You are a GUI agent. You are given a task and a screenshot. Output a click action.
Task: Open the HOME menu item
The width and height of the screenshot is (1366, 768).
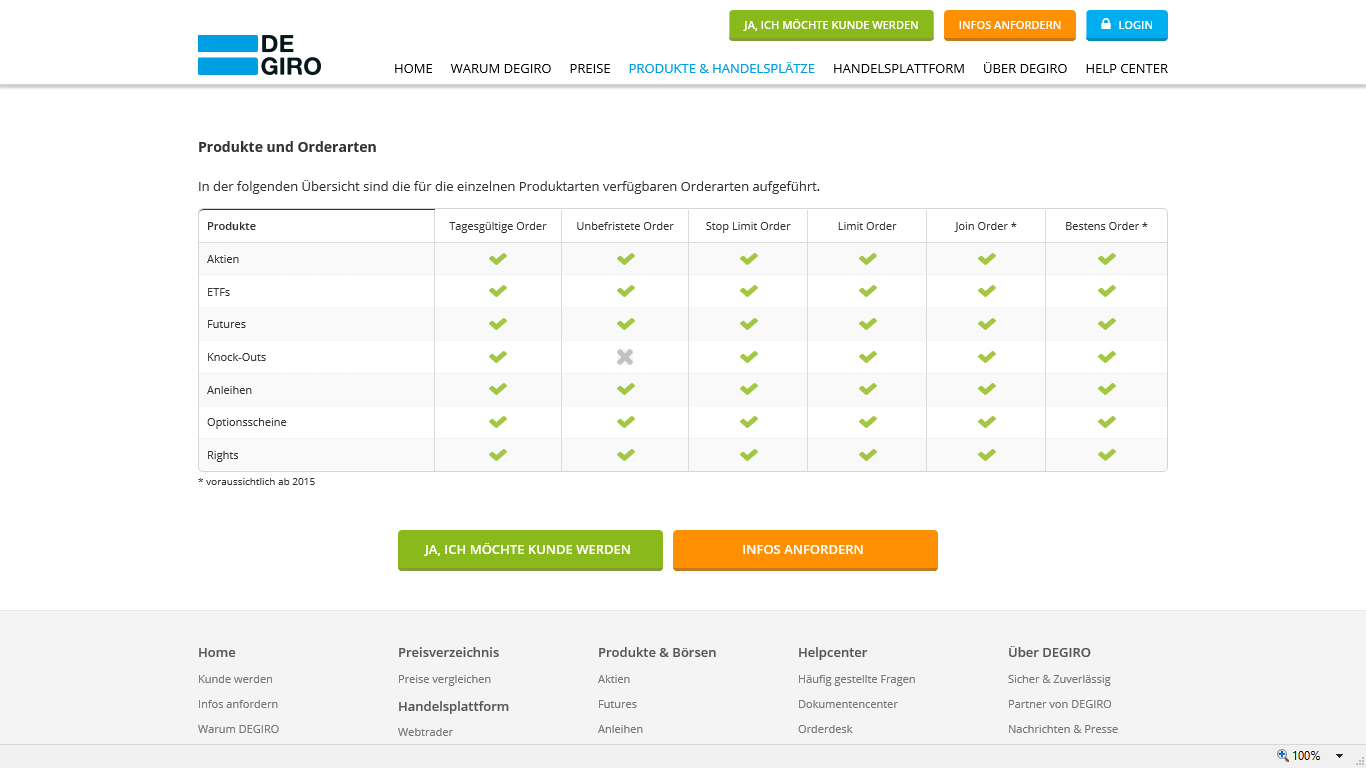point(413,69)
